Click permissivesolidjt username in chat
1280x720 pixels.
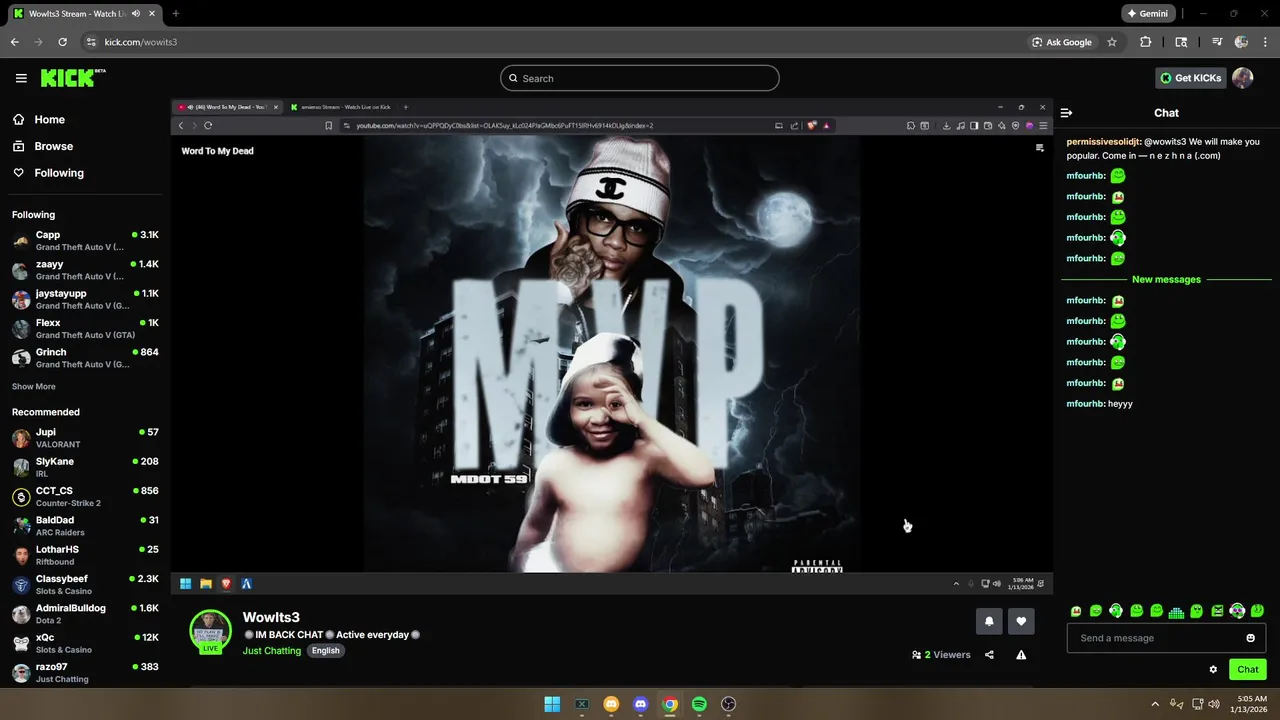[x=1103, y=142]
